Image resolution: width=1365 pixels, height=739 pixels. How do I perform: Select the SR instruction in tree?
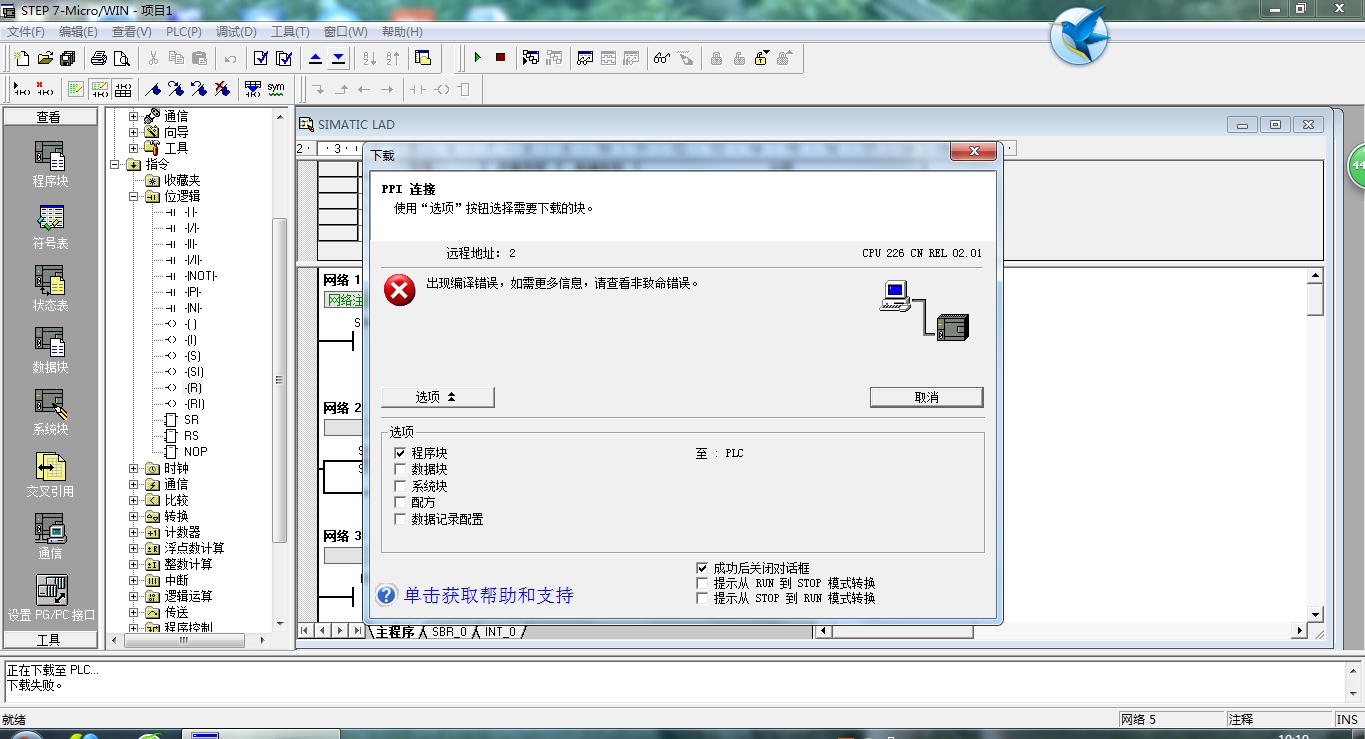click(190, 420)
